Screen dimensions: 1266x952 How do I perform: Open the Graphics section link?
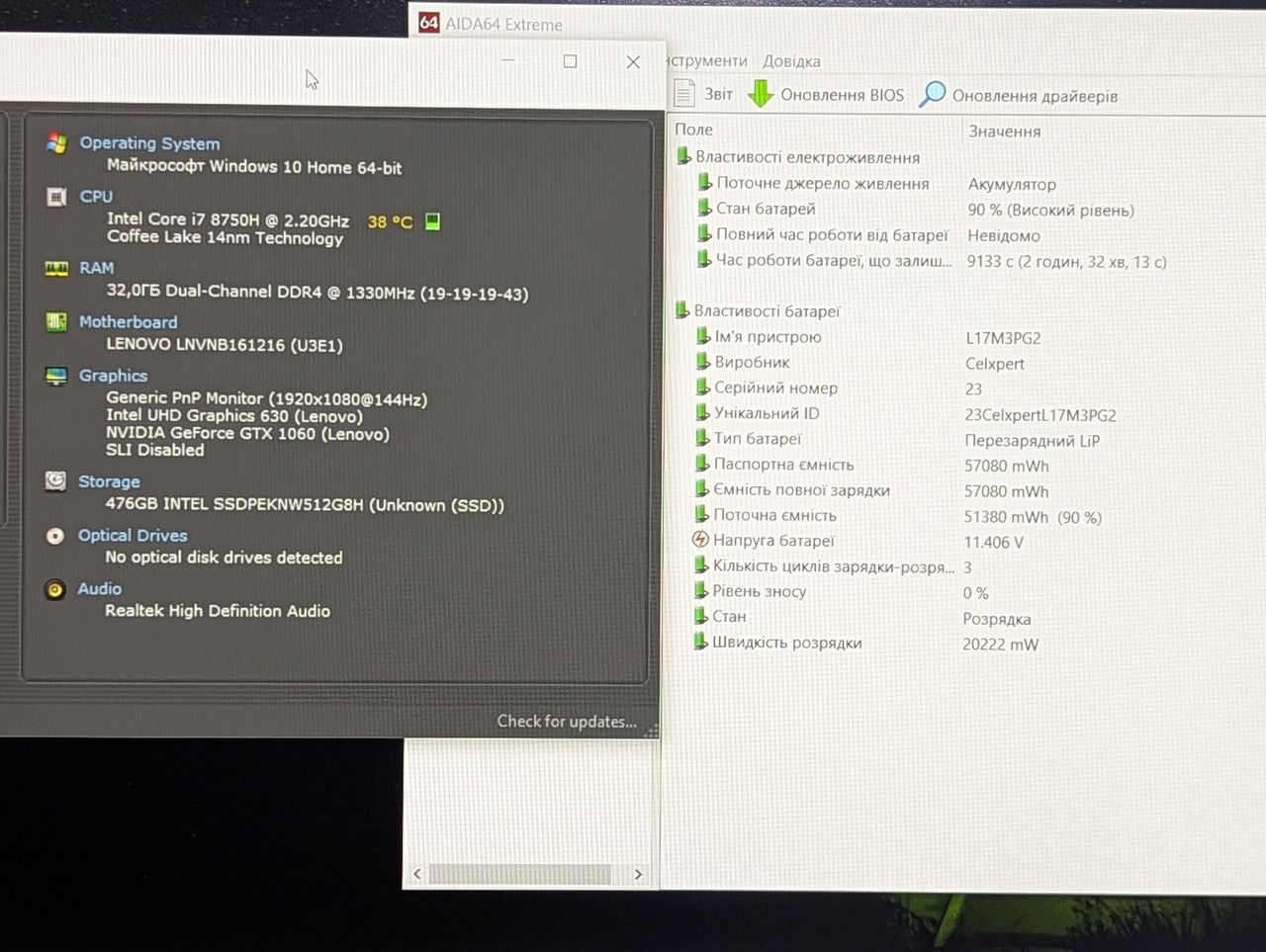click(113, 376)
